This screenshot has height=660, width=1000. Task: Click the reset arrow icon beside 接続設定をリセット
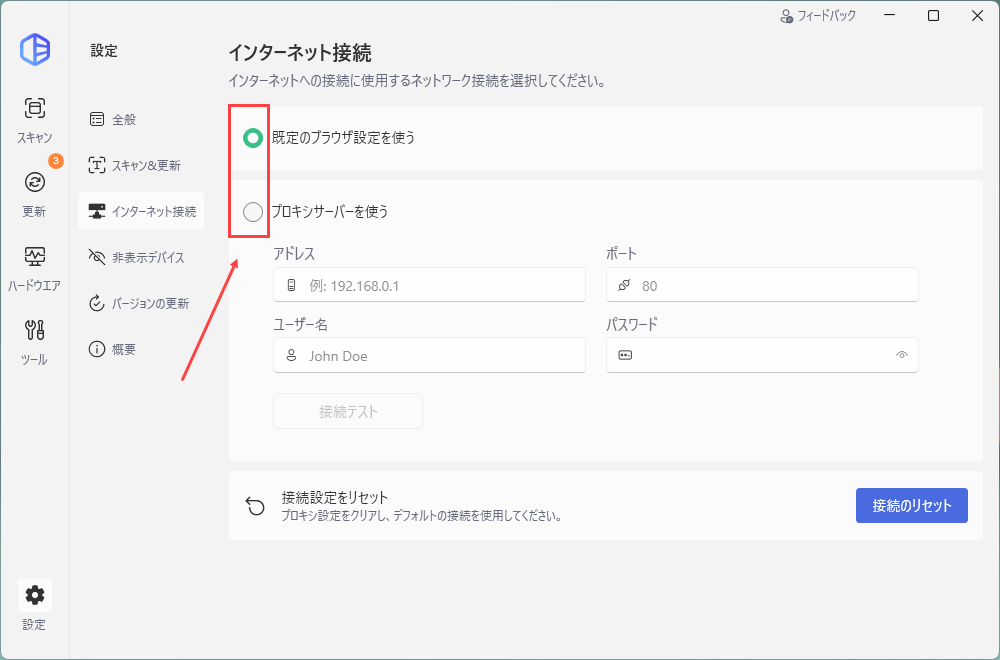tap(255, 506)
